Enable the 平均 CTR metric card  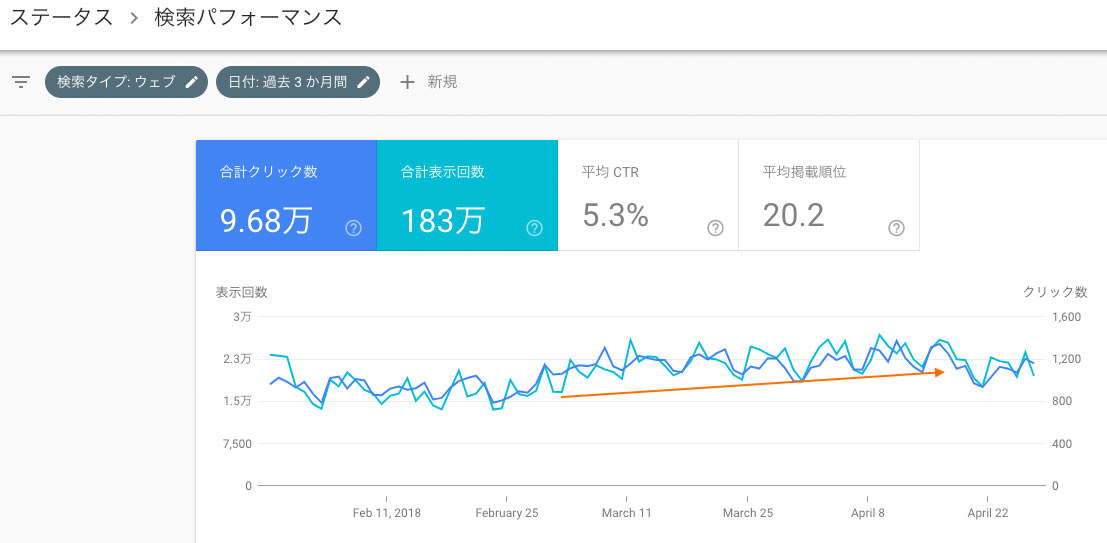[647, 195]
